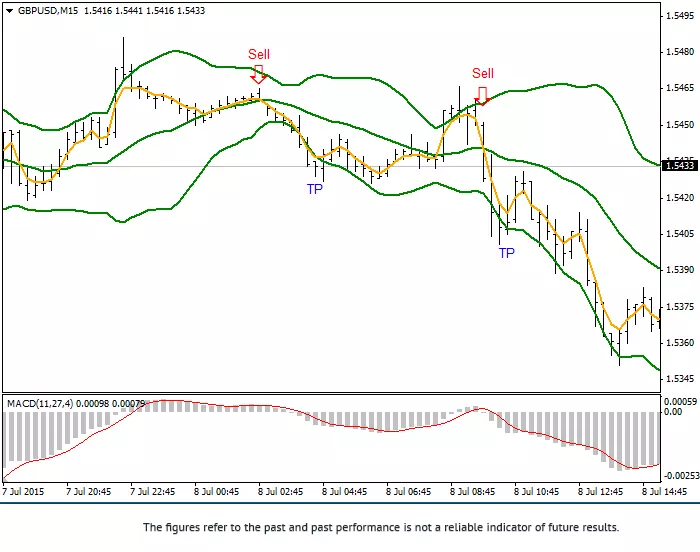Click the second red Sell arrow marker
This screenshot has width=700, height=552.
click(482, 96)
